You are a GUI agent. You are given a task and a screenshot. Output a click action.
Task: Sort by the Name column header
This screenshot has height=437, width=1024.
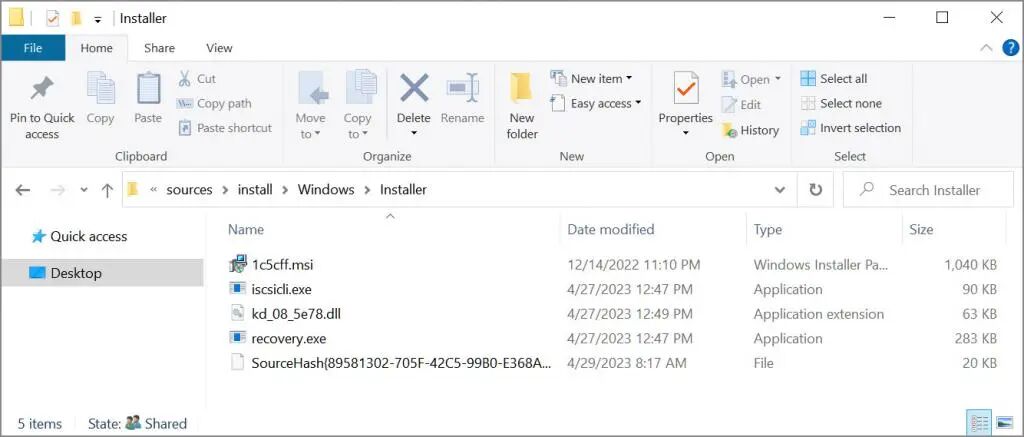(x=246, y=229)
